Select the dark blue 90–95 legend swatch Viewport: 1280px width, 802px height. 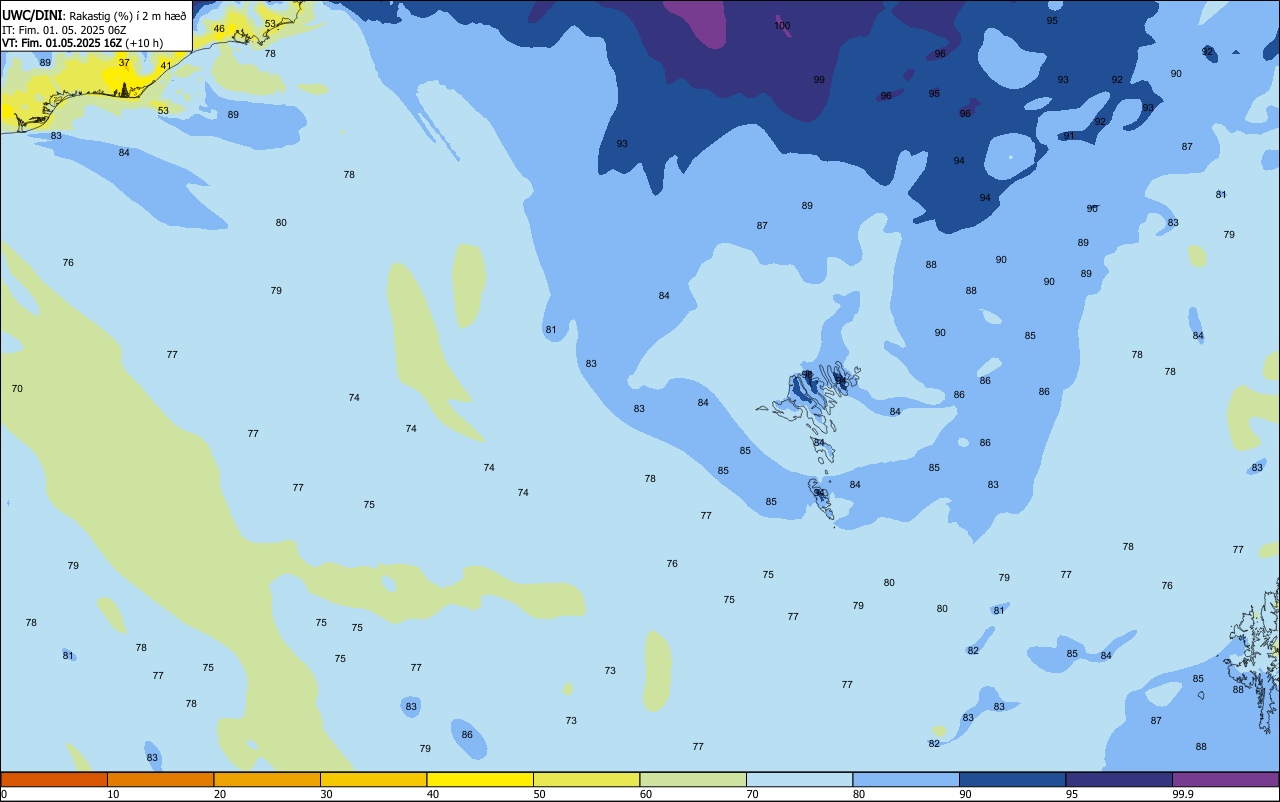tap(1012, 779)
